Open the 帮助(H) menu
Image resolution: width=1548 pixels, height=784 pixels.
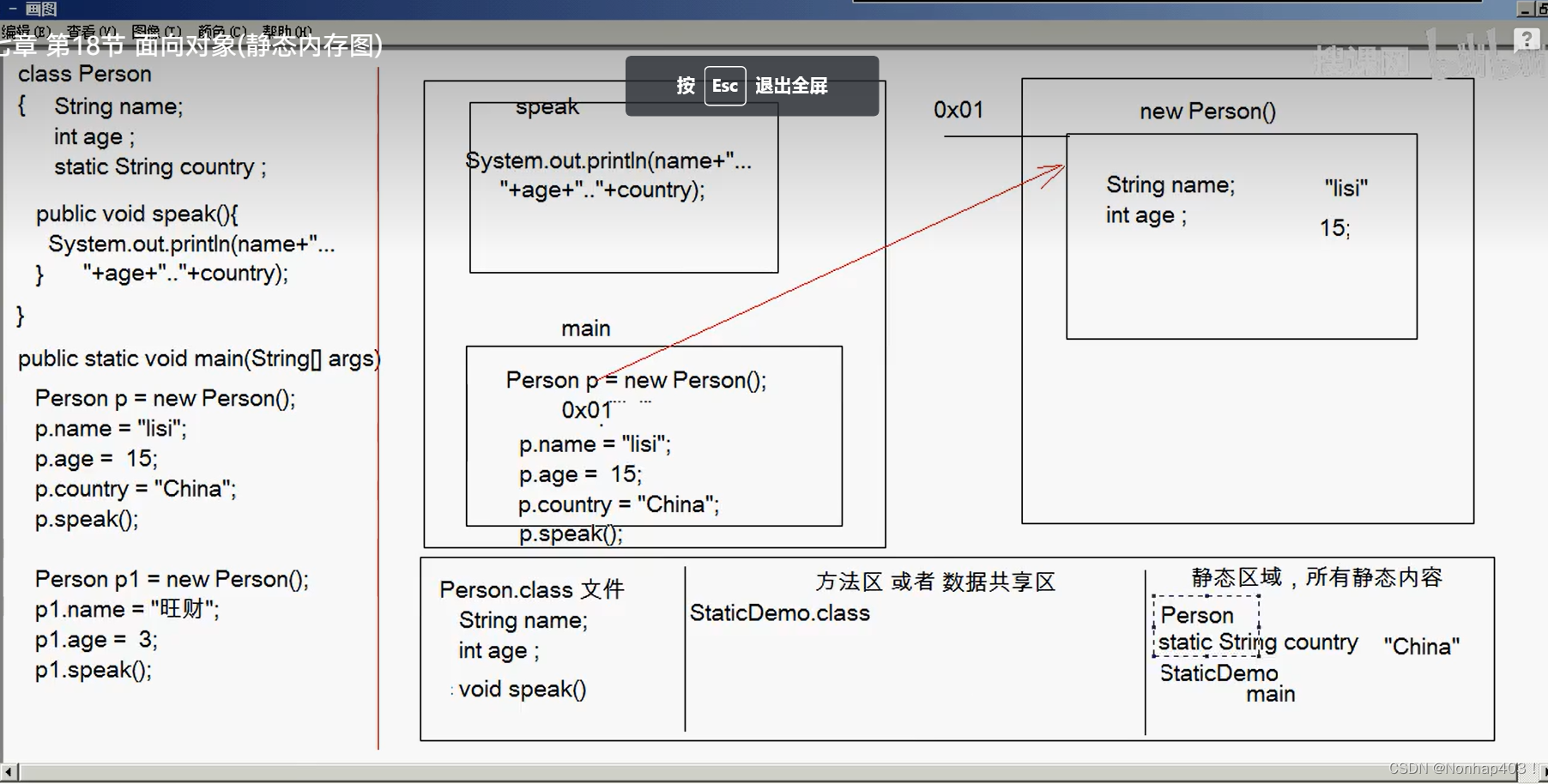click(287, 31)
